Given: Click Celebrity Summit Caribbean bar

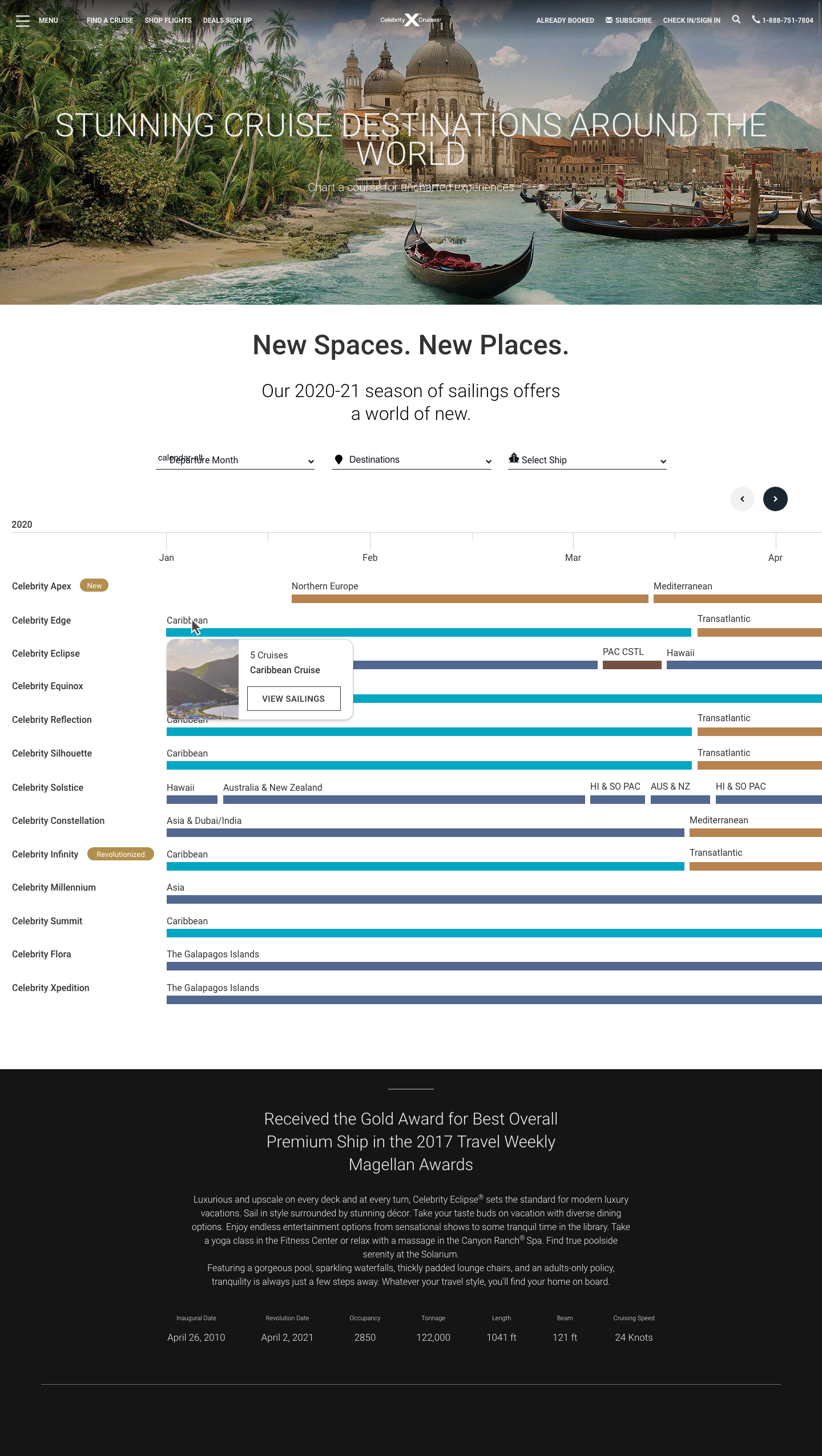Looking at the screenshot, I should (494, 933).
